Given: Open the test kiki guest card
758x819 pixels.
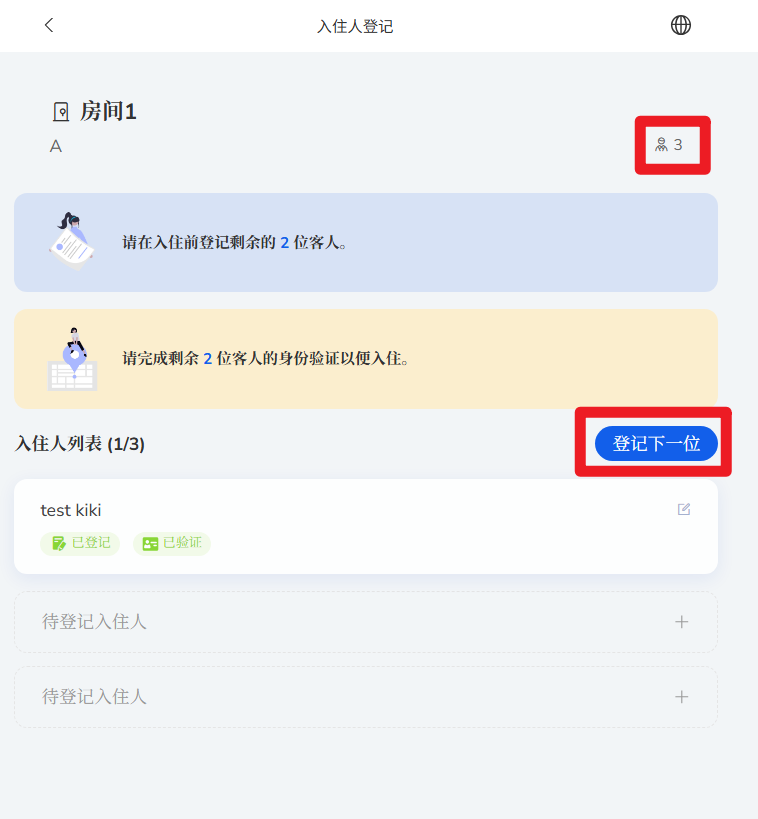Looking at the screenshot, I should pyautogui.click(x=366, y=526).
